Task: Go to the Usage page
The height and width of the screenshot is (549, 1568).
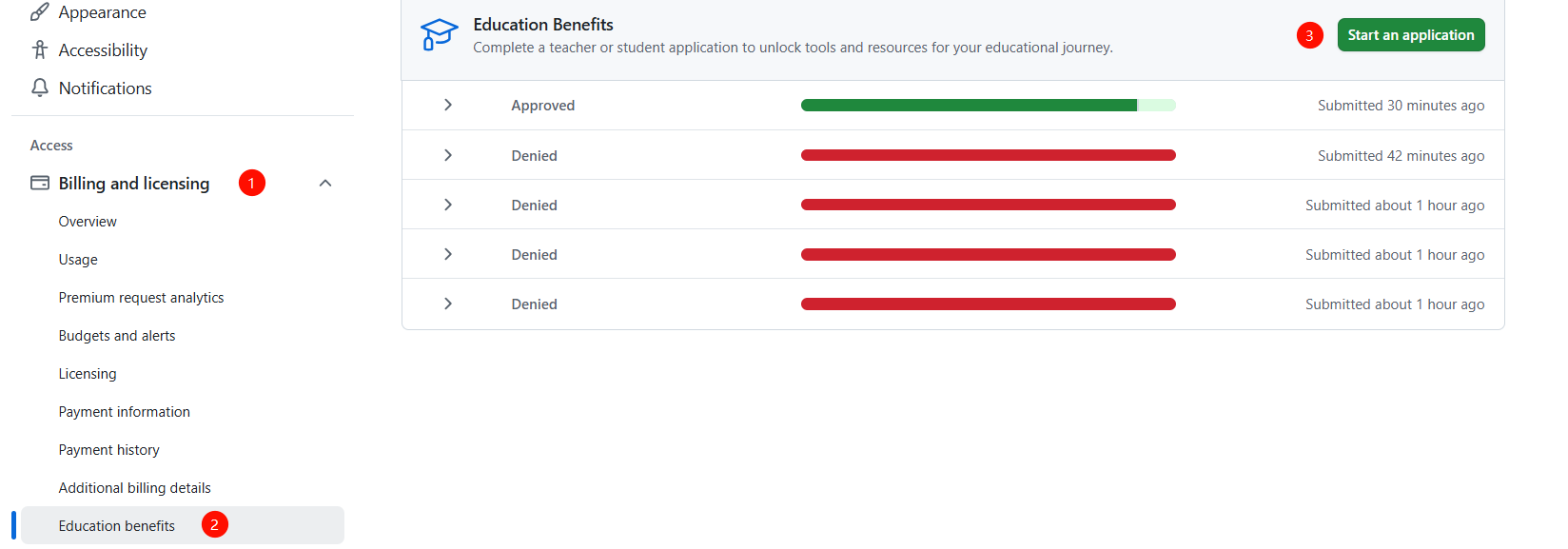Action: point(78,260)
